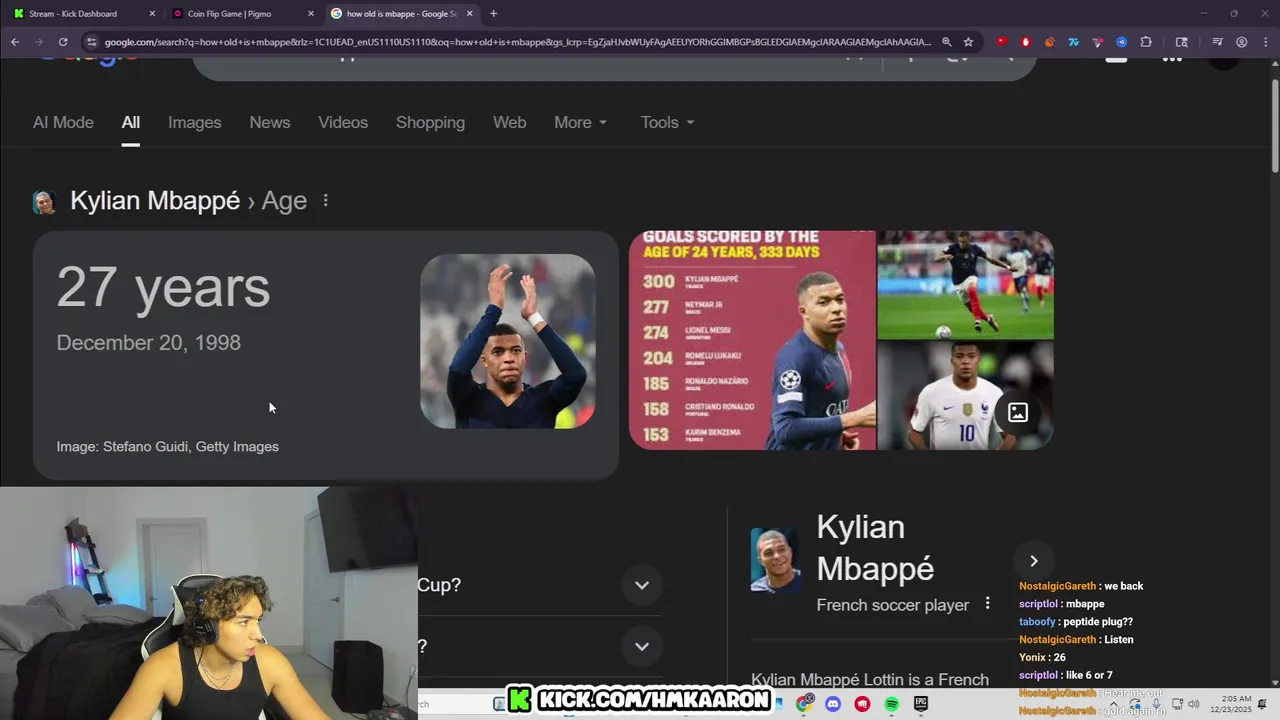Go back with the browser back arrow
The width and height of the screenshot is (1280, 720).
15,42
